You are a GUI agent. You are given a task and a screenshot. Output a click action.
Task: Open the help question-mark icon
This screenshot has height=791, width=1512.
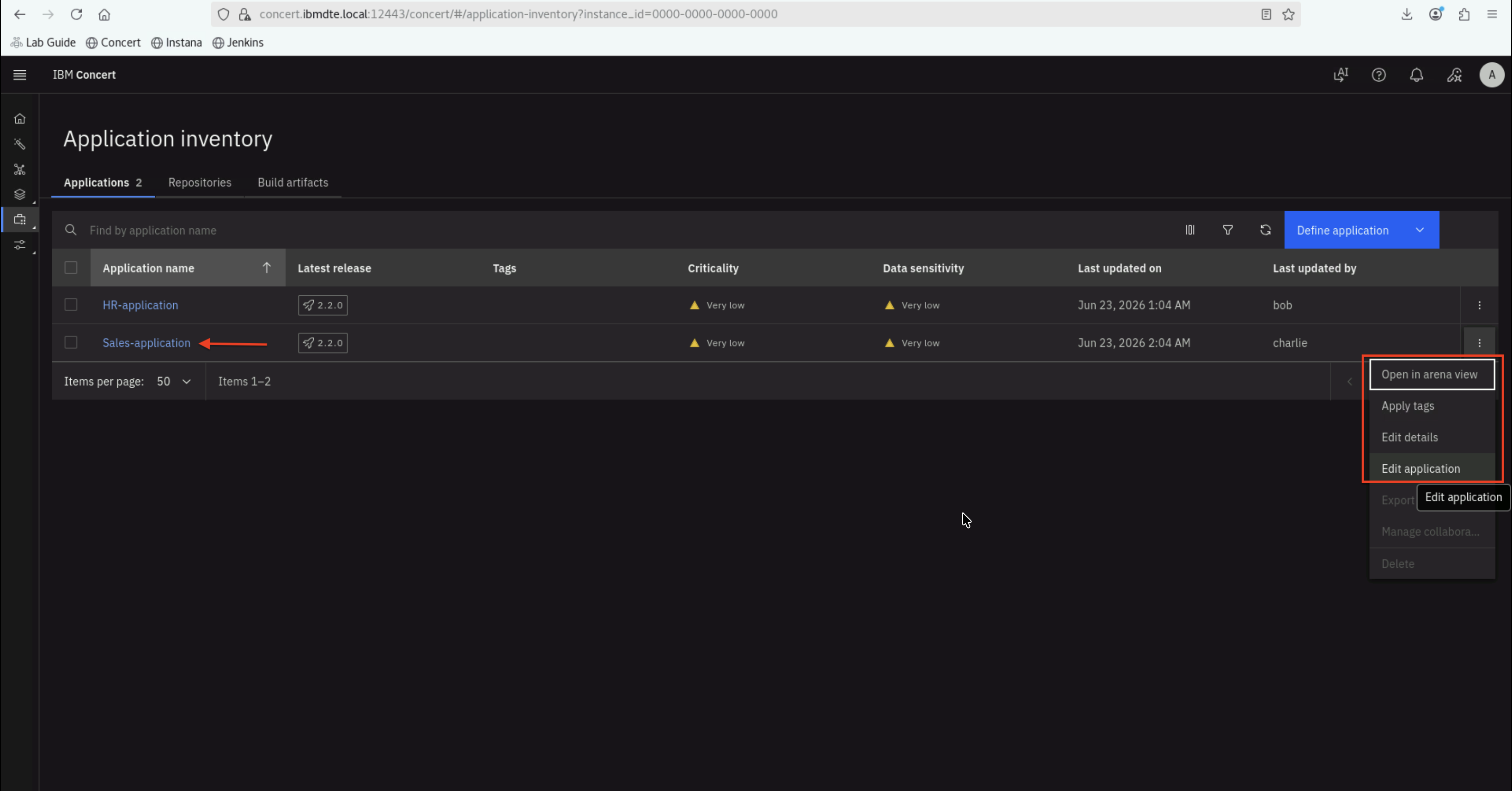pos(1378,74)
